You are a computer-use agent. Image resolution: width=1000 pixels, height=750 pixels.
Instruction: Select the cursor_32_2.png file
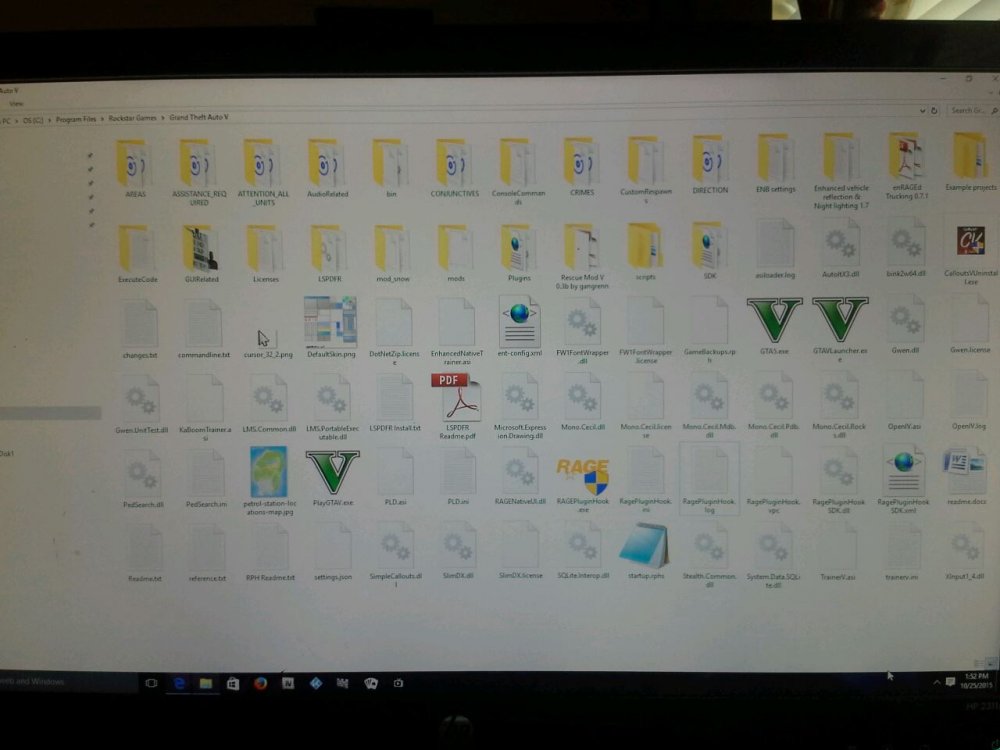[268, 341]
